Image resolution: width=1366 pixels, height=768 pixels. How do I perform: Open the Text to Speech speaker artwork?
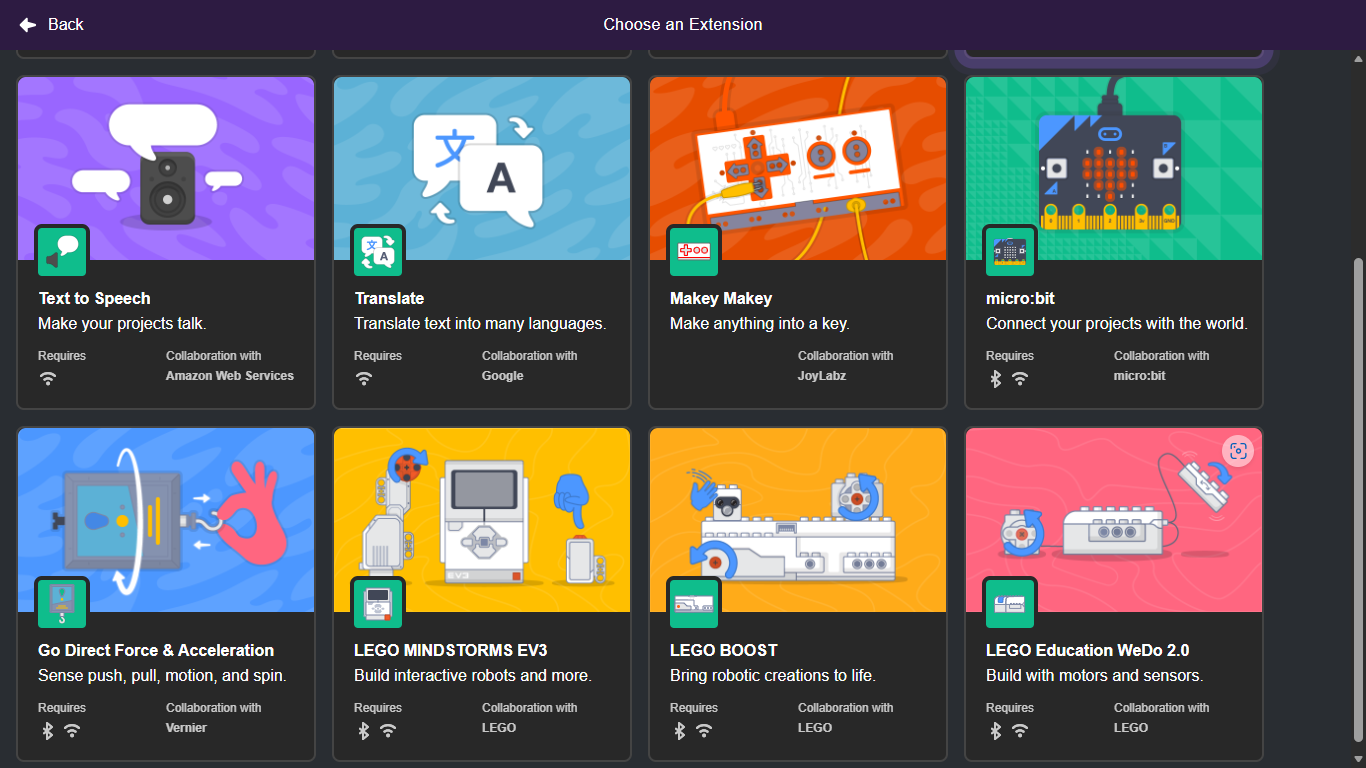pos(166,168)
